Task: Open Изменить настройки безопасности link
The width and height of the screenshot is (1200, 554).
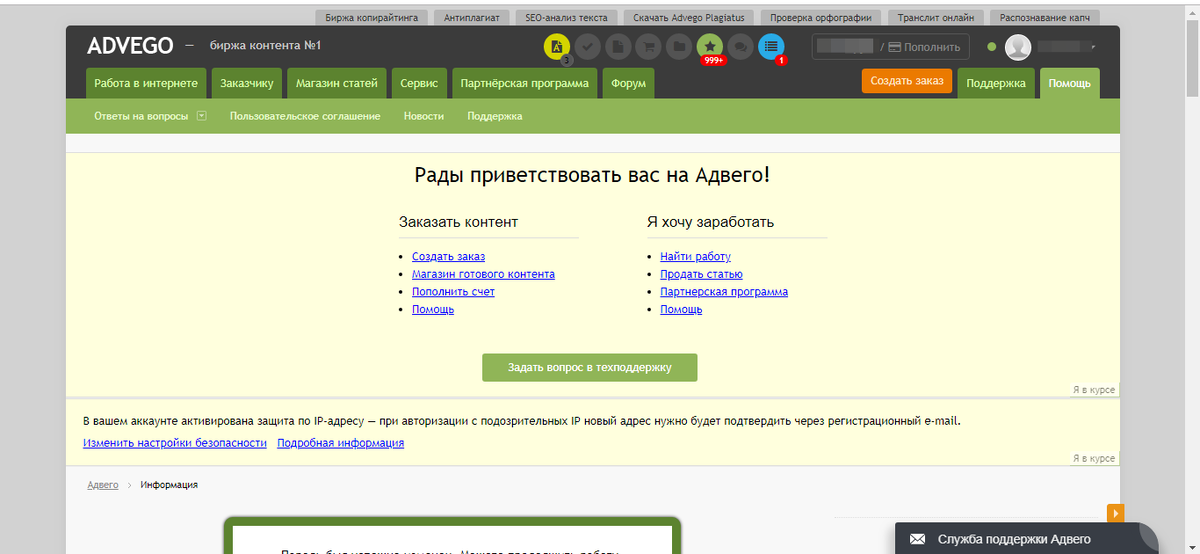Action: coord(175,443)
